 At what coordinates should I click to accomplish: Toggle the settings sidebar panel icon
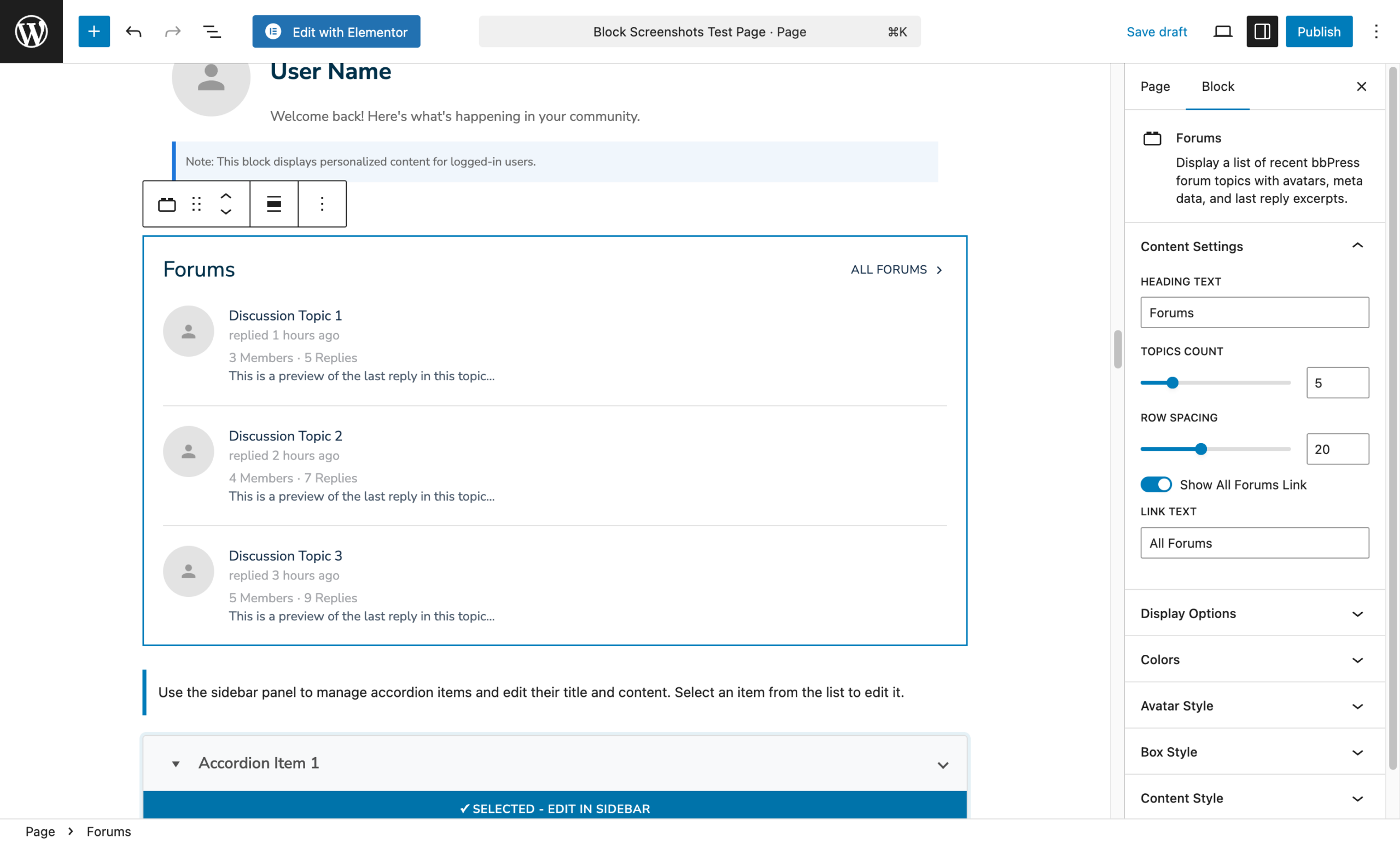(1262, 31)
